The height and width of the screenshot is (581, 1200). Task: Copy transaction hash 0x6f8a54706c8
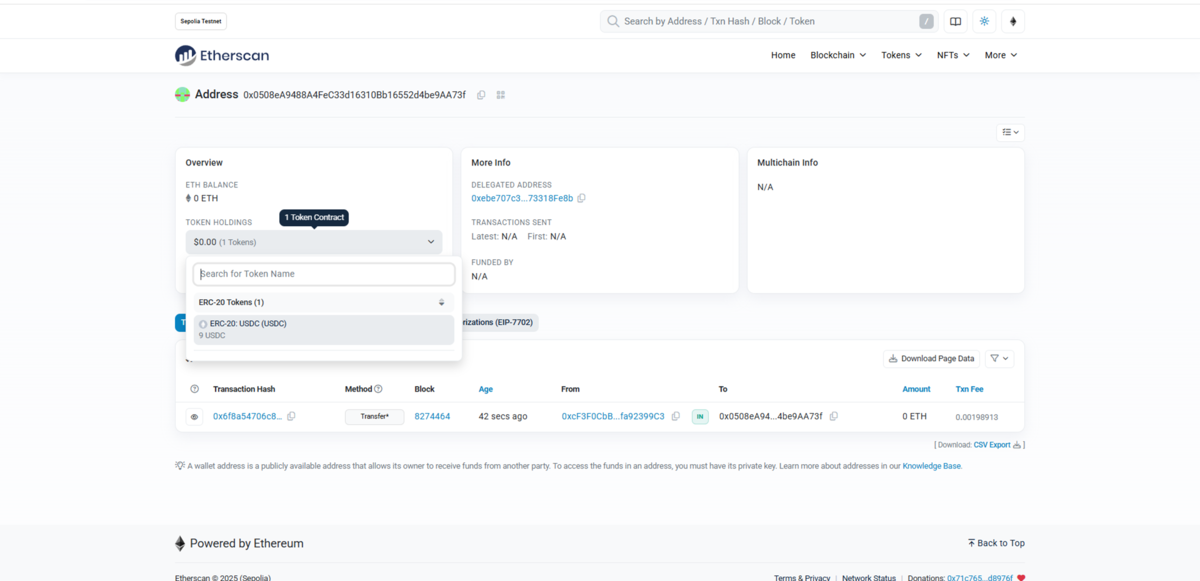click(x=291, y=416)
